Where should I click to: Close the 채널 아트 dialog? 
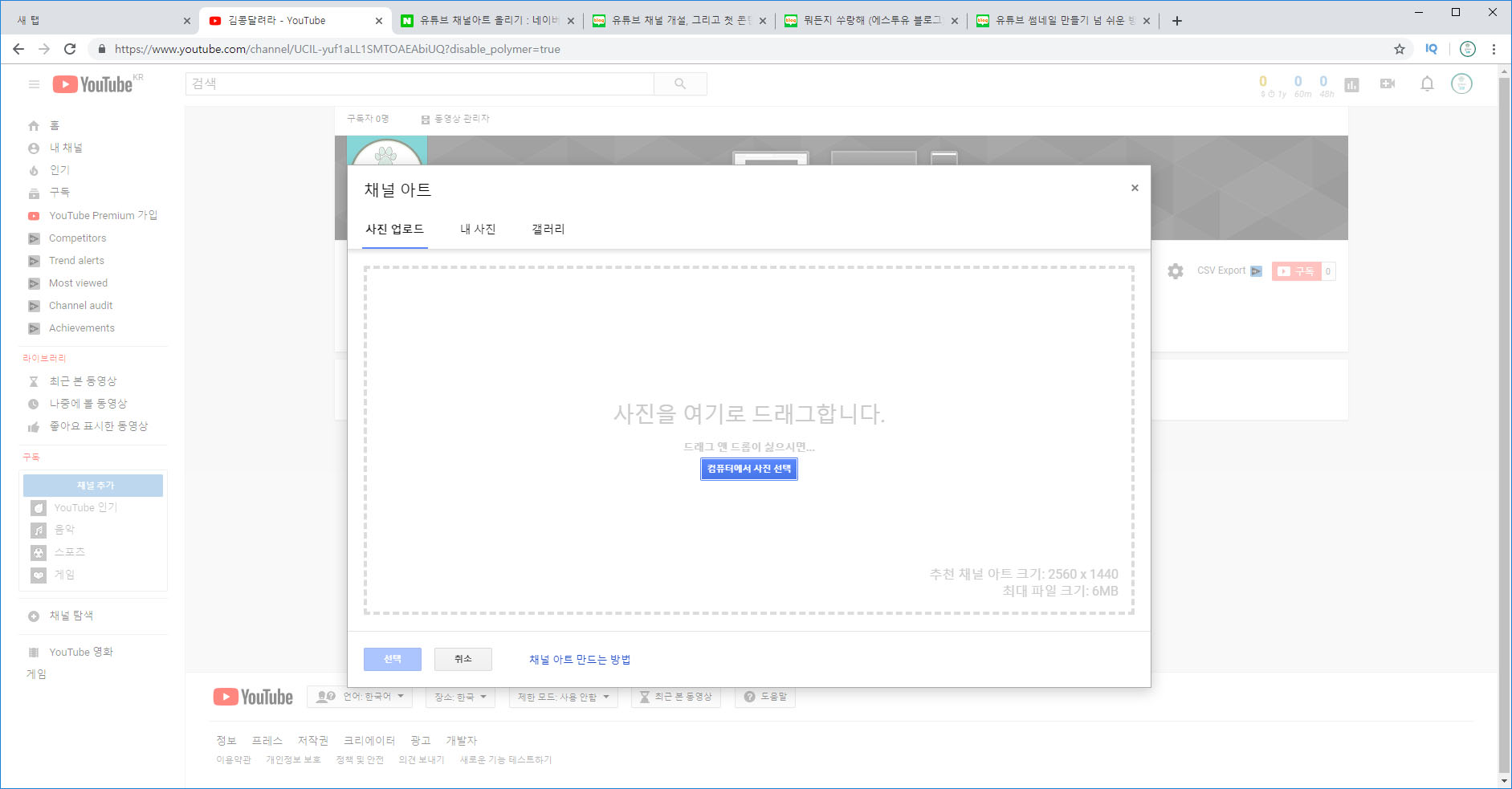tap(1135, 188)
